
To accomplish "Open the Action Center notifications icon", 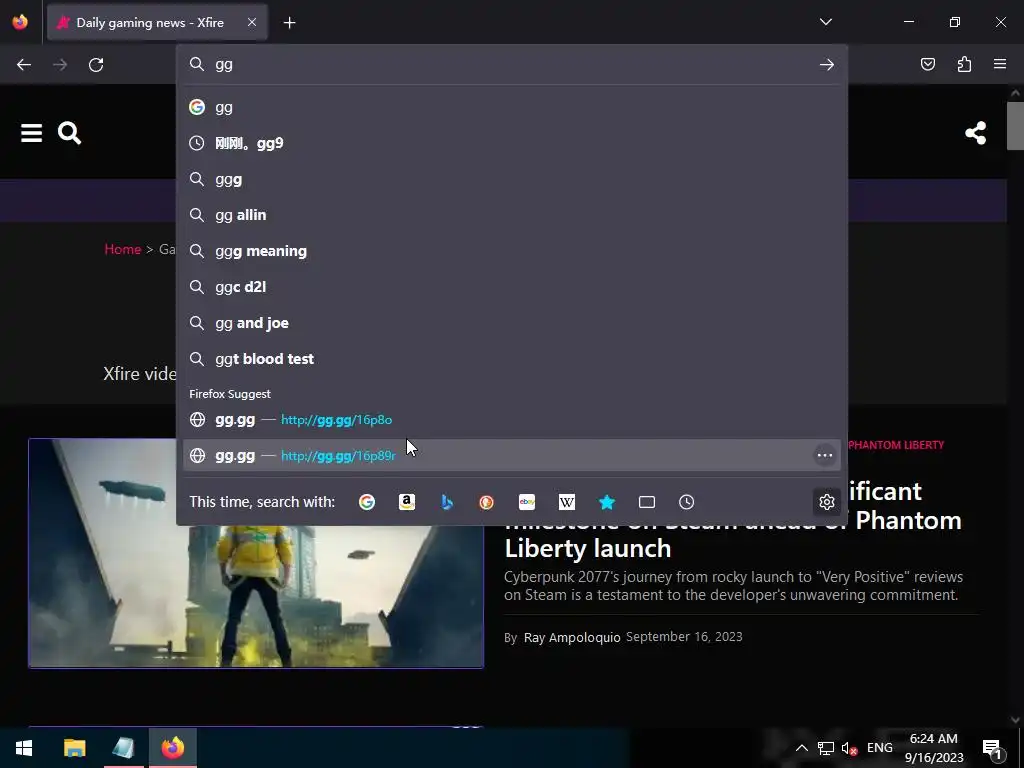I will click(992, 748).
